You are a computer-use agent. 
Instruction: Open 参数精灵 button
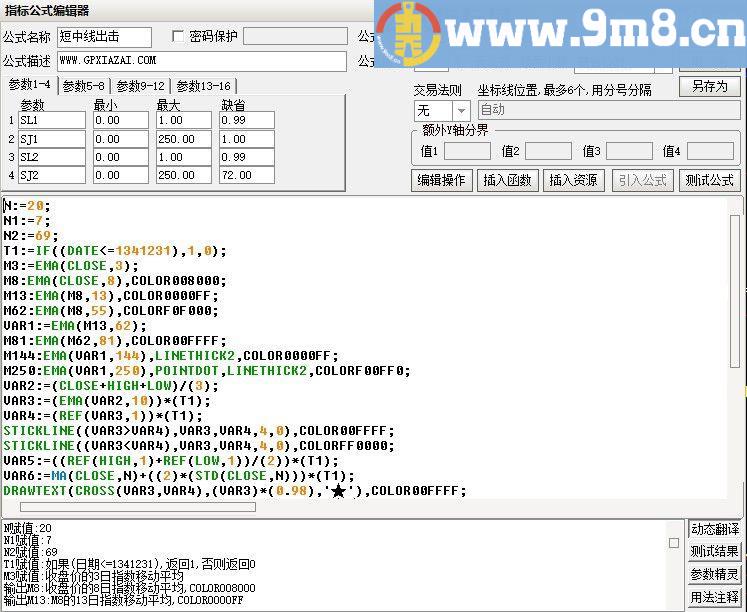click(x=714, y=575)
